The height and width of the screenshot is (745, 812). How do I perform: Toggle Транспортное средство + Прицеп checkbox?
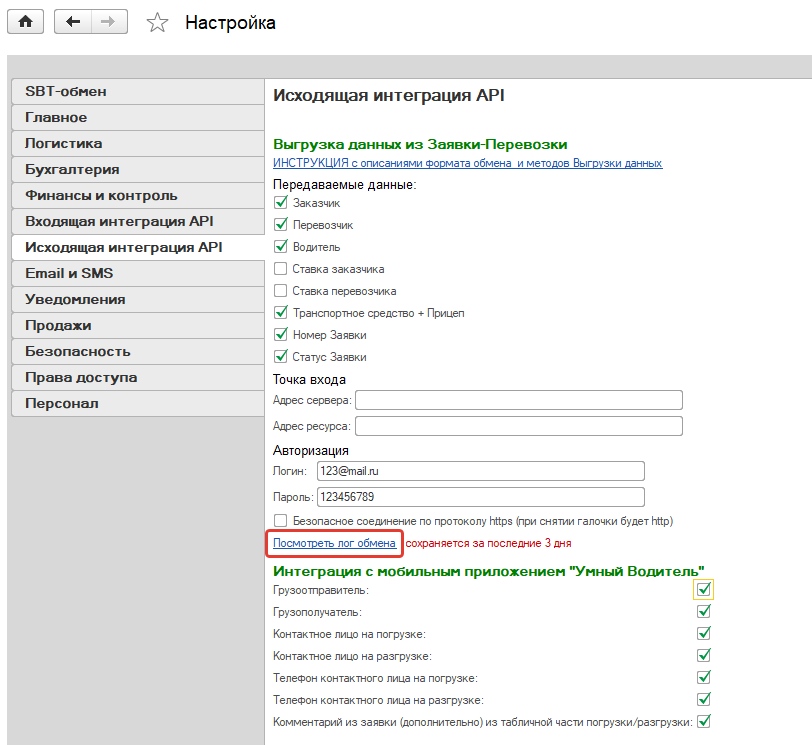click(281, 312)
